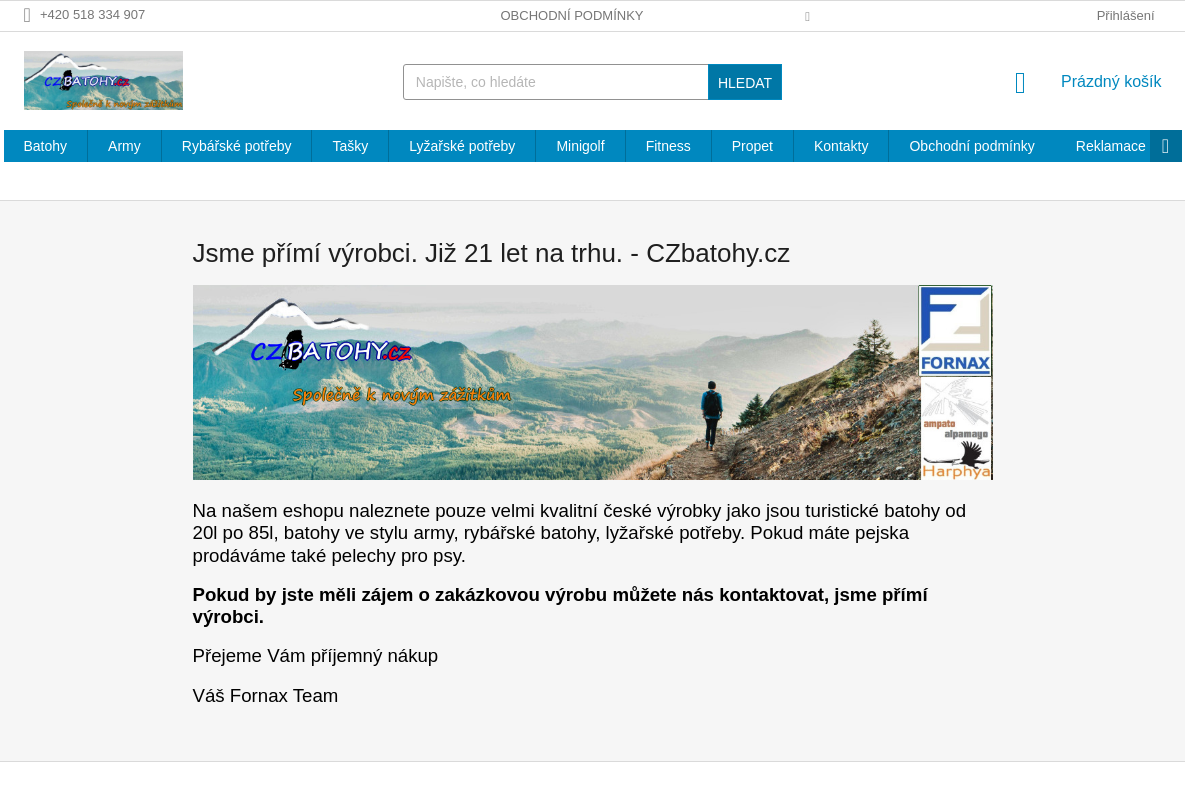The width and height of the screenshot is (1200, 800).
Task: Open the Prázdný košík link
Action: [1111, 81]
